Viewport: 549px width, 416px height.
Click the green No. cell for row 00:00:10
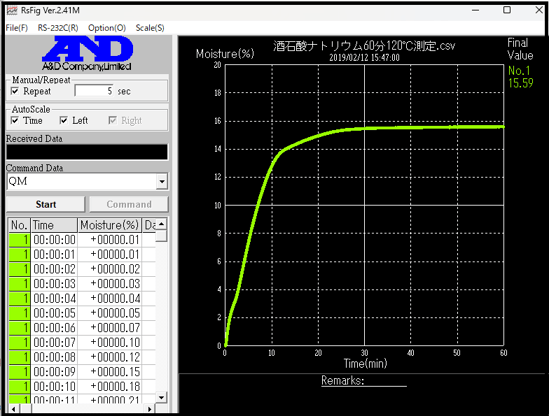19,387
